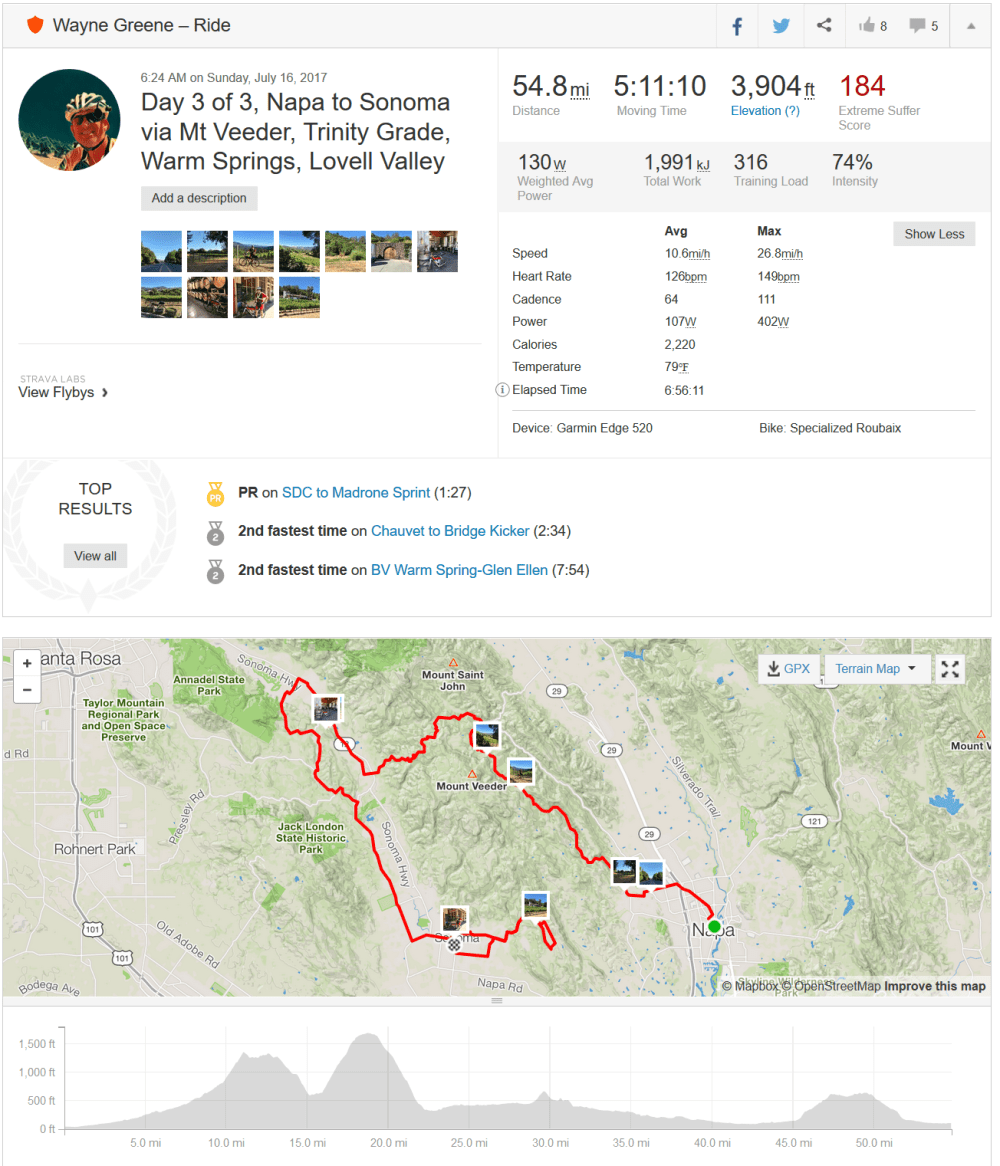
Task: Click the Elevation (?) help link
Action: coord(765,111)
